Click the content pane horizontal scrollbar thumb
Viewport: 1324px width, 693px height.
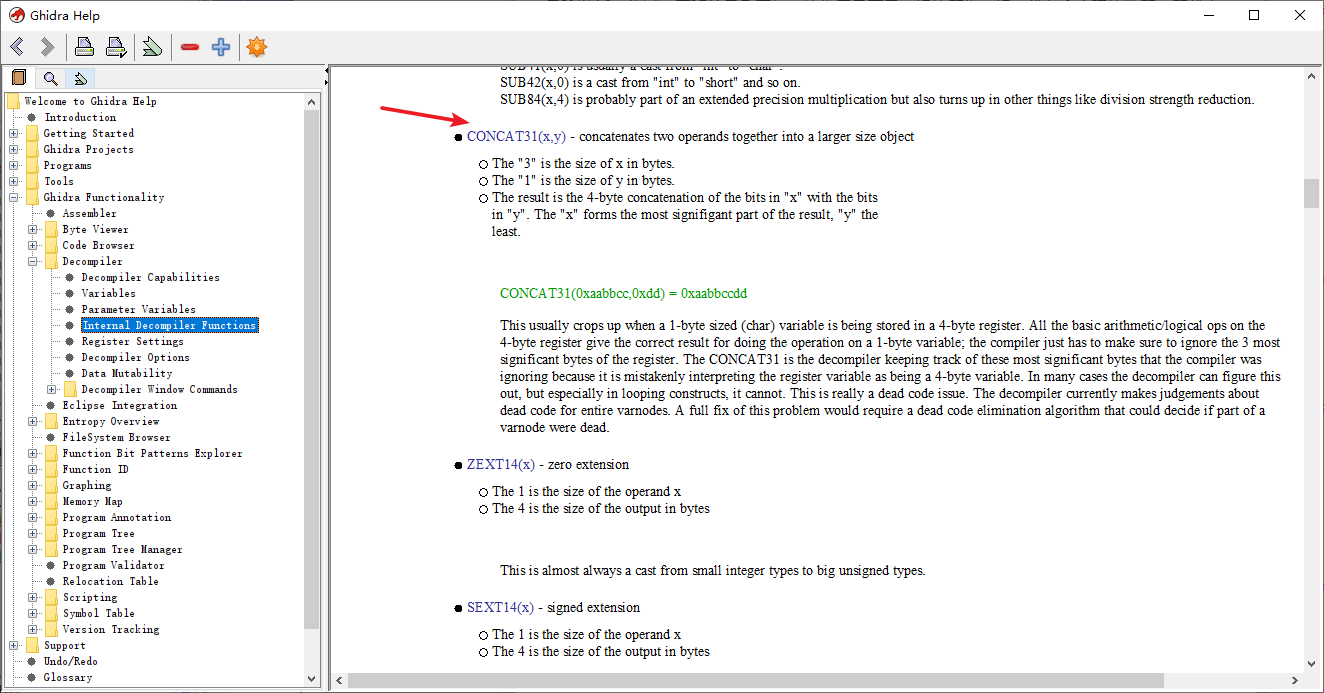pyautogui.click(x=756, y=680)
